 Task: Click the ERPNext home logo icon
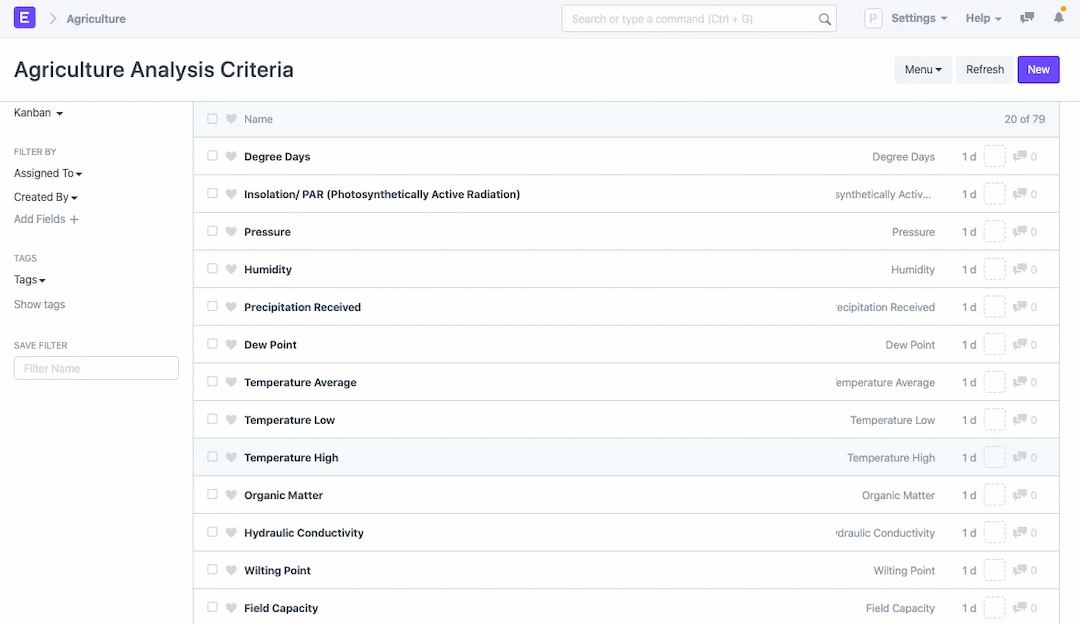(x=25, y=18)
